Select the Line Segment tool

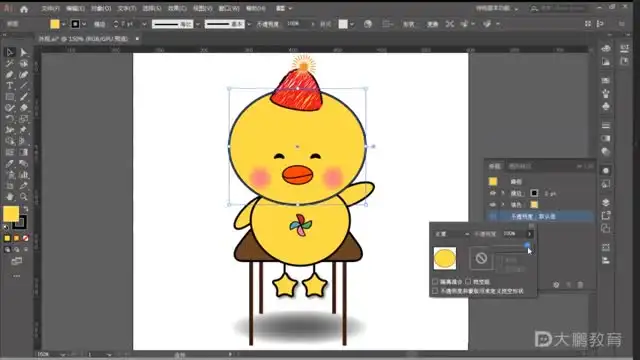24,86
